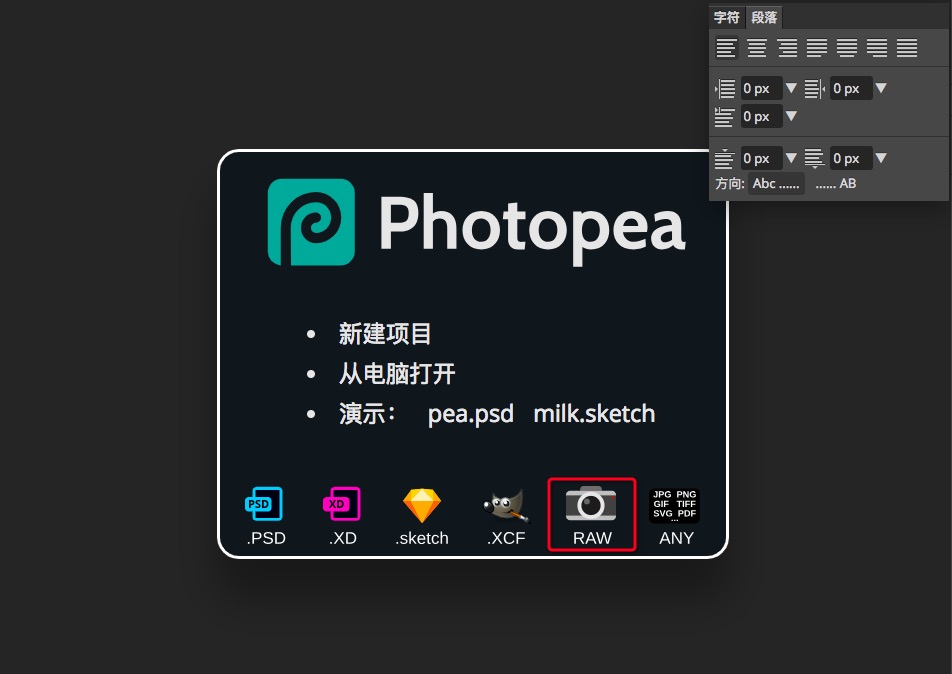952x674 pixels.
Task: Choose justify with last line centered
Action: pos(847,48)
